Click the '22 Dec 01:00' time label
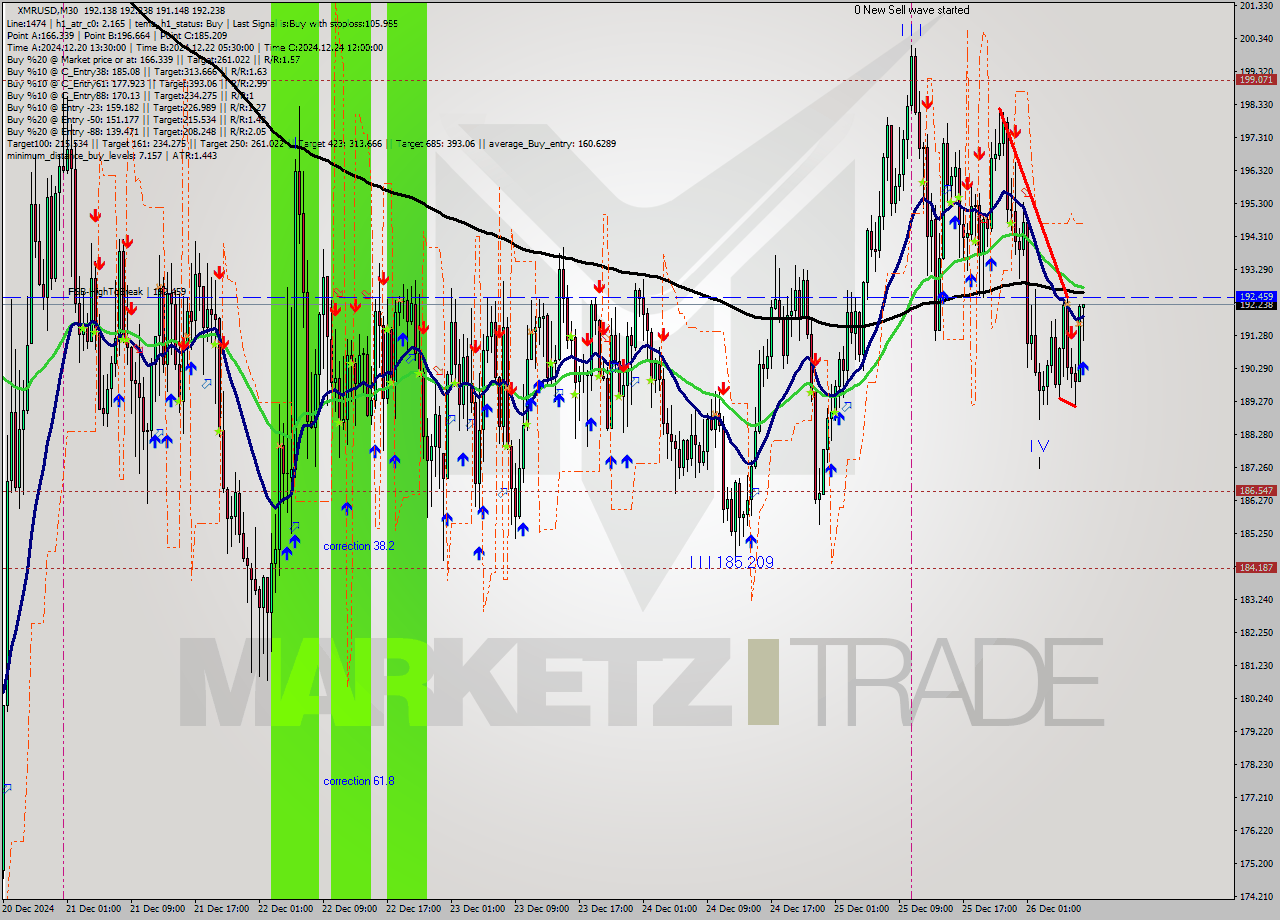1280x920 pixels. 285,909
